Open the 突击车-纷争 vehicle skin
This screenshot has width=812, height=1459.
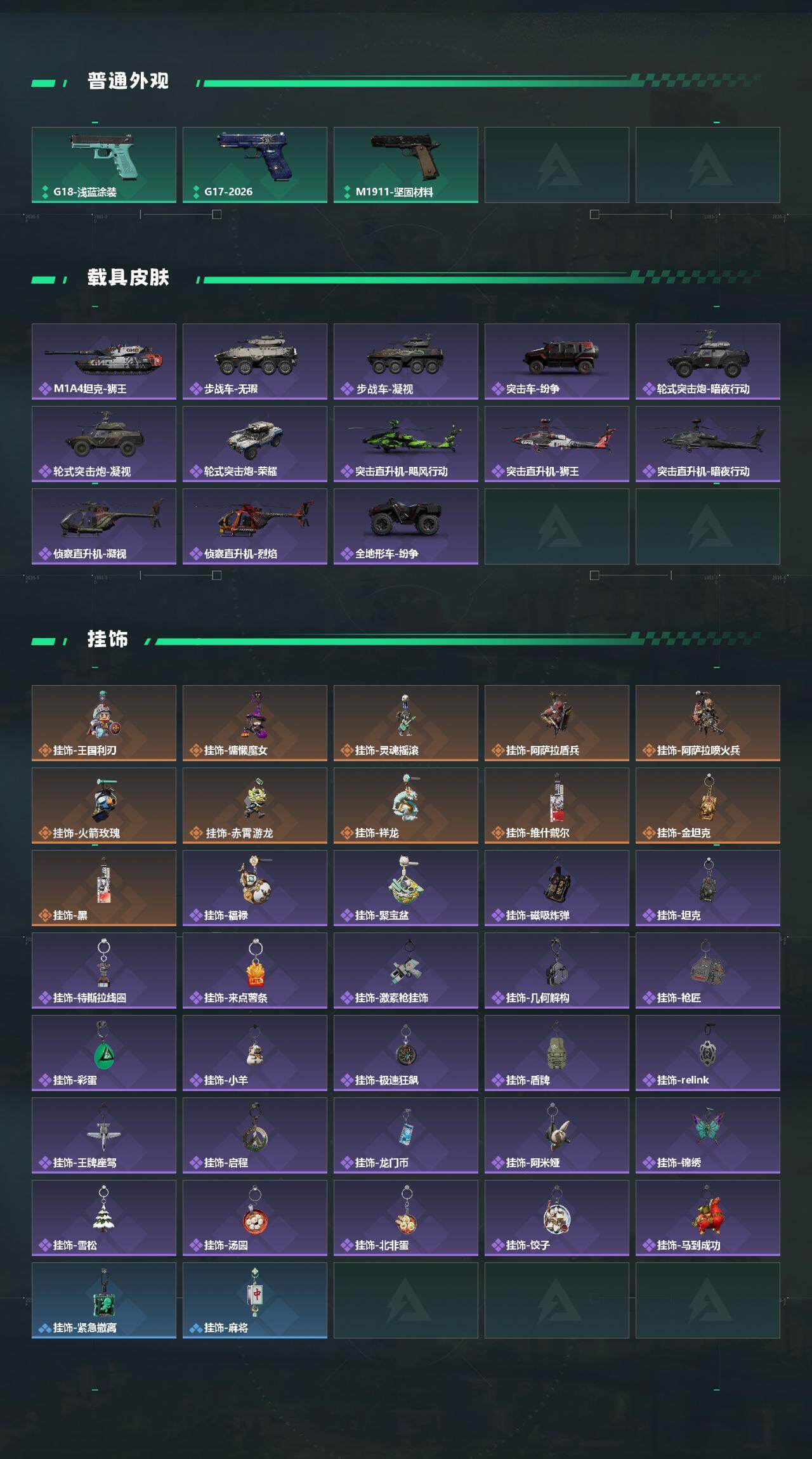(x=557, y=362)
